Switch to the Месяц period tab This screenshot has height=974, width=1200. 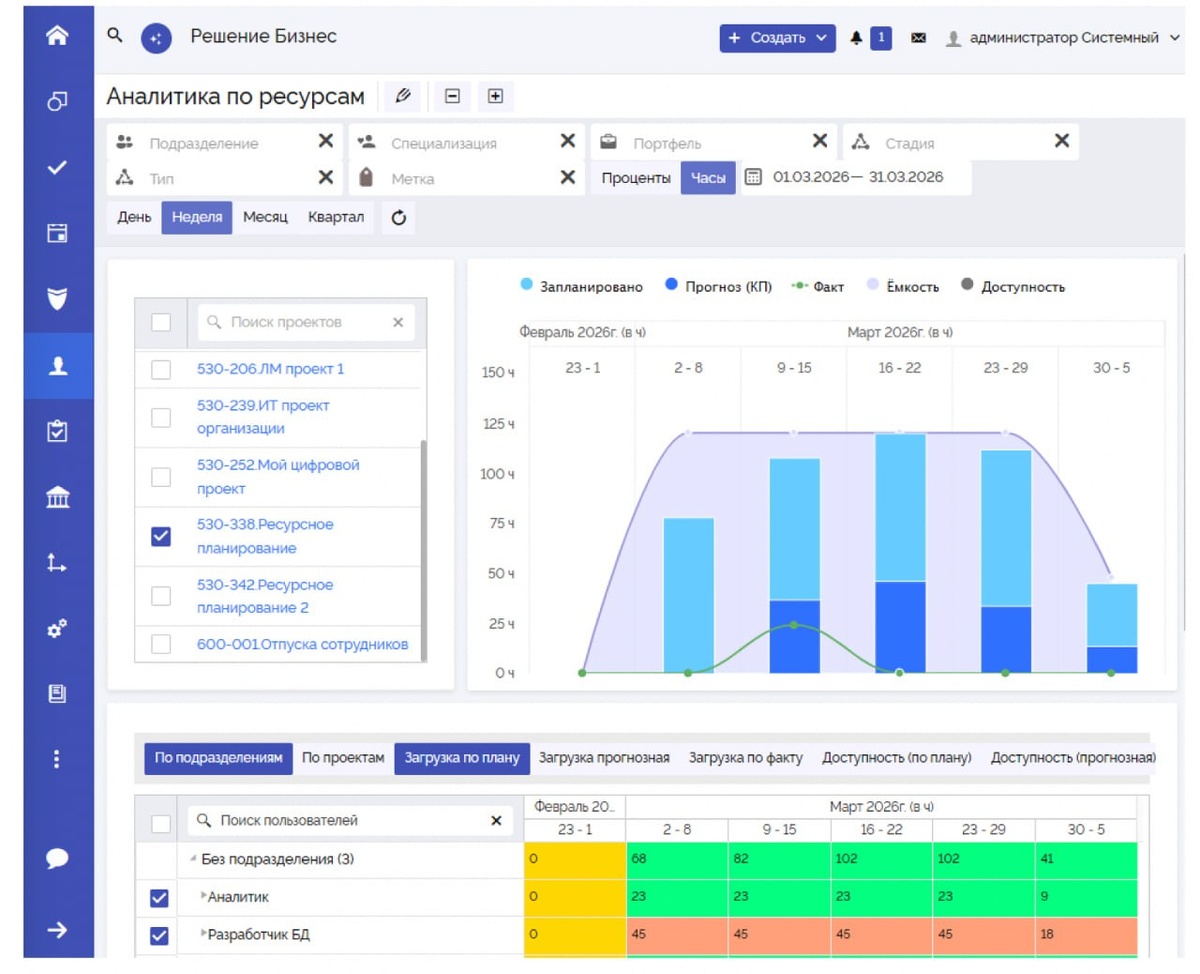pos(265,218)
